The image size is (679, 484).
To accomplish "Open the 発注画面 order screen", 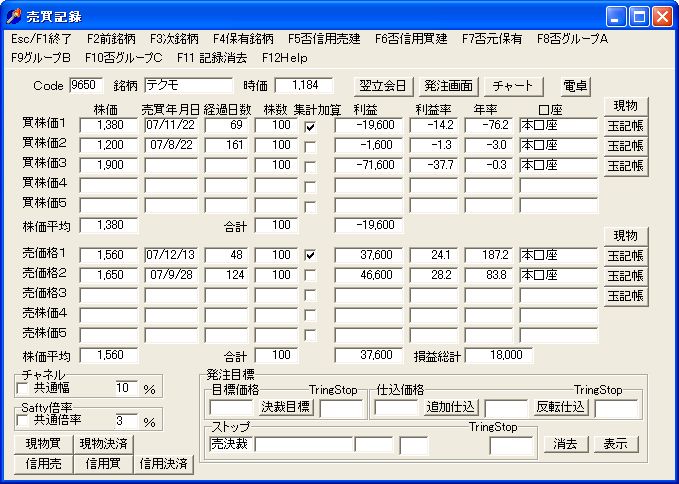I will (446, 86).
